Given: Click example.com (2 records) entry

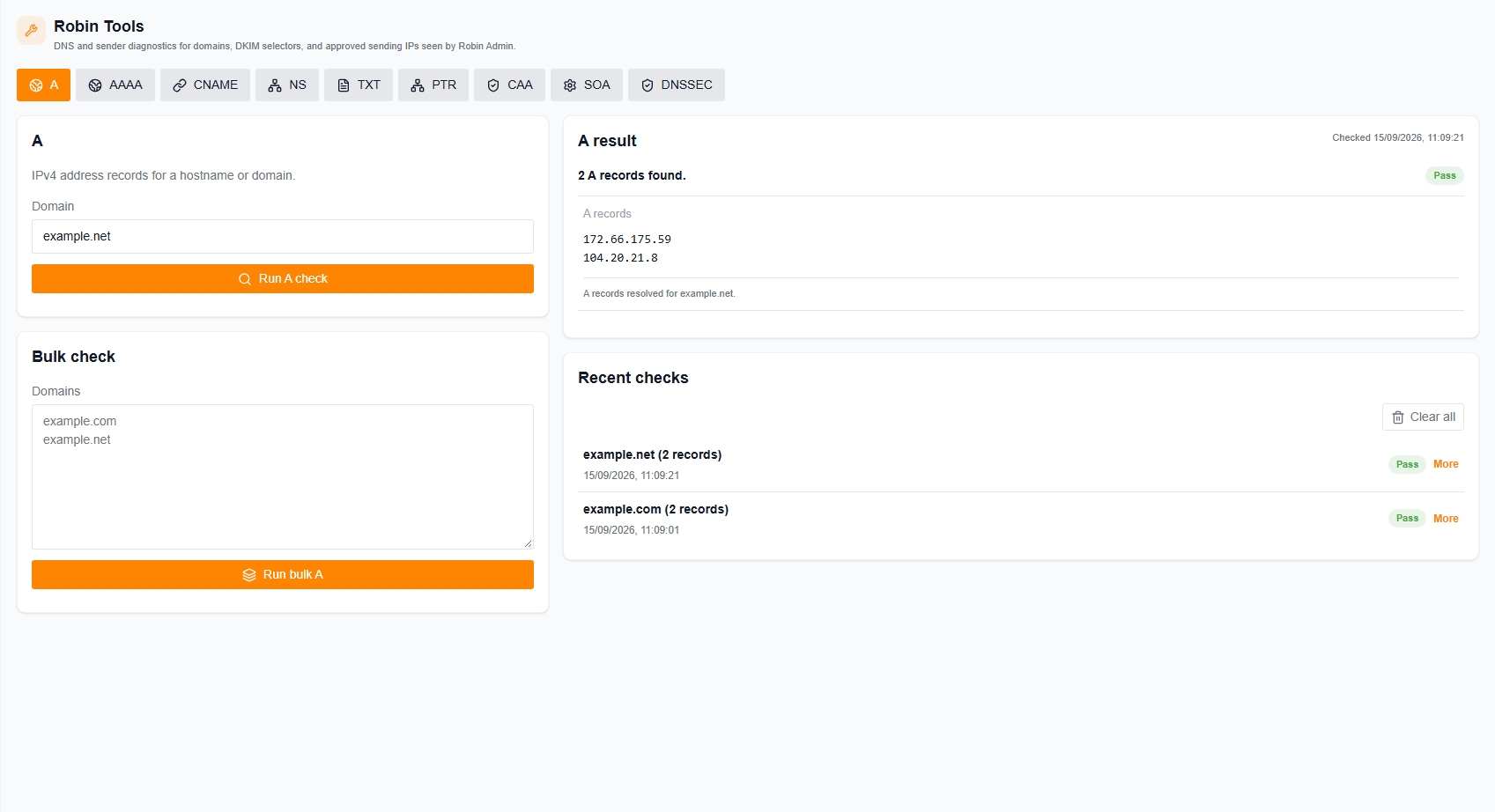Looking at the screenshot, I should pos(655,509).
